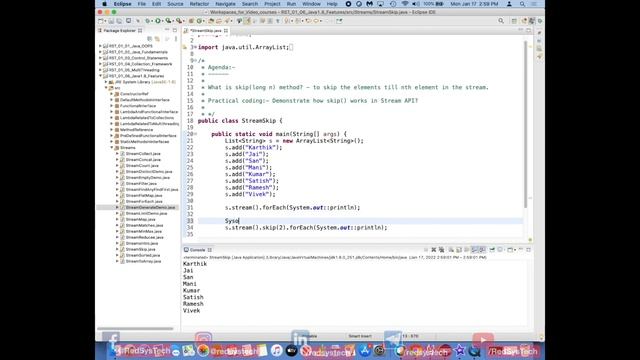Toggle Show Console on standard out change
Screen dimensions: 640x360
pos(474,249)
